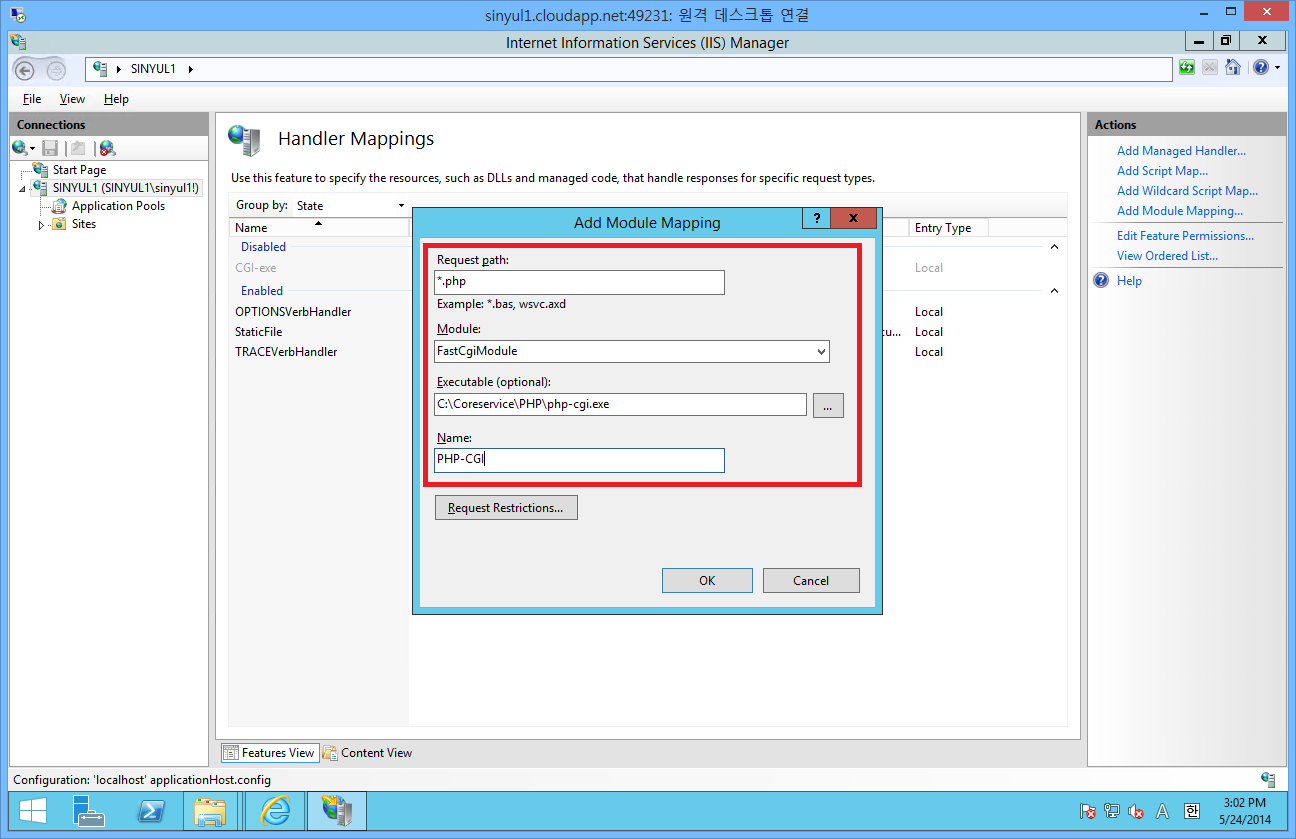Click the server icon in the address bar
This screenshot has height=839, width=1296.
pyautogui.click(x=100, y=69)
